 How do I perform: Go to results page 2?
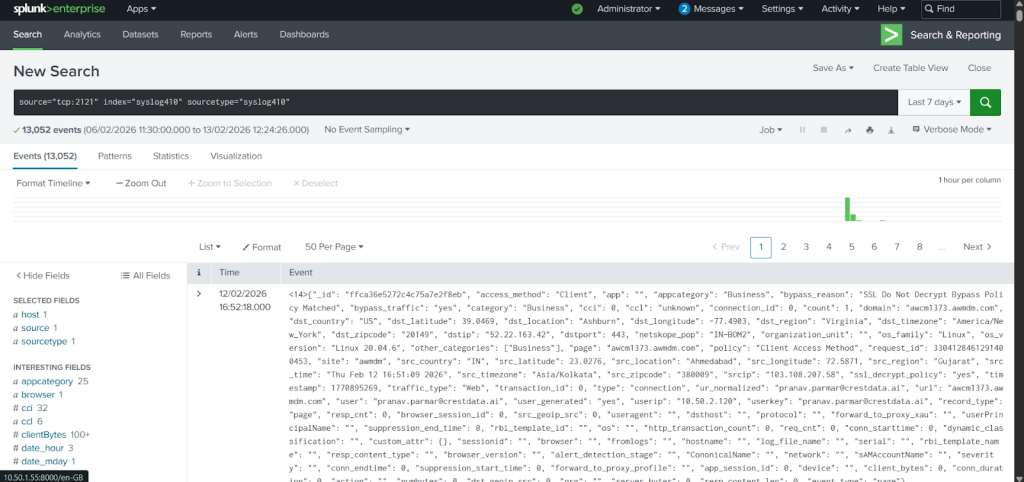783,247
